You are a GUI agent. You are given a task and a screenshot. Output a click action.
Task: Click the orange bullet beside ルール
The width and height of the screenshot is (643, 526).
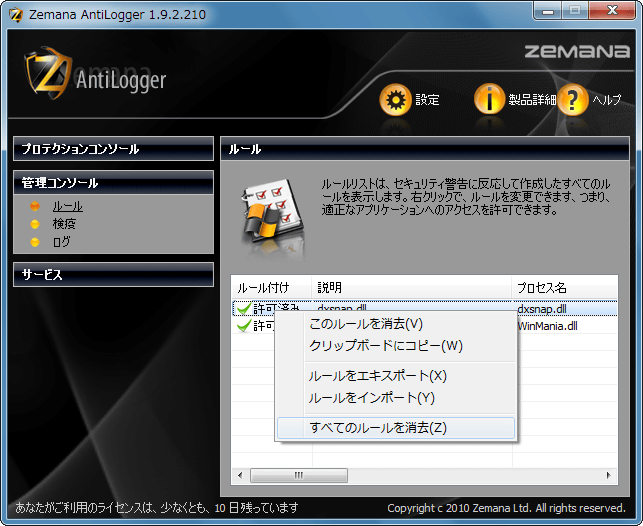click(x=35, y=206)
